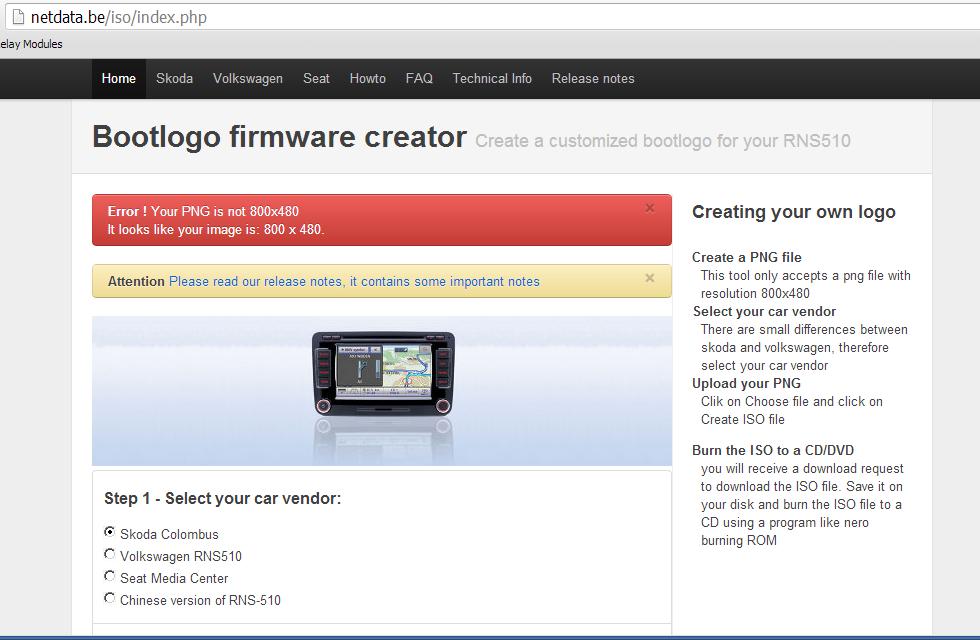Open Technical Info in navbar
The height and width of the screenshot is (640, 980).
[x=492, y=78]
